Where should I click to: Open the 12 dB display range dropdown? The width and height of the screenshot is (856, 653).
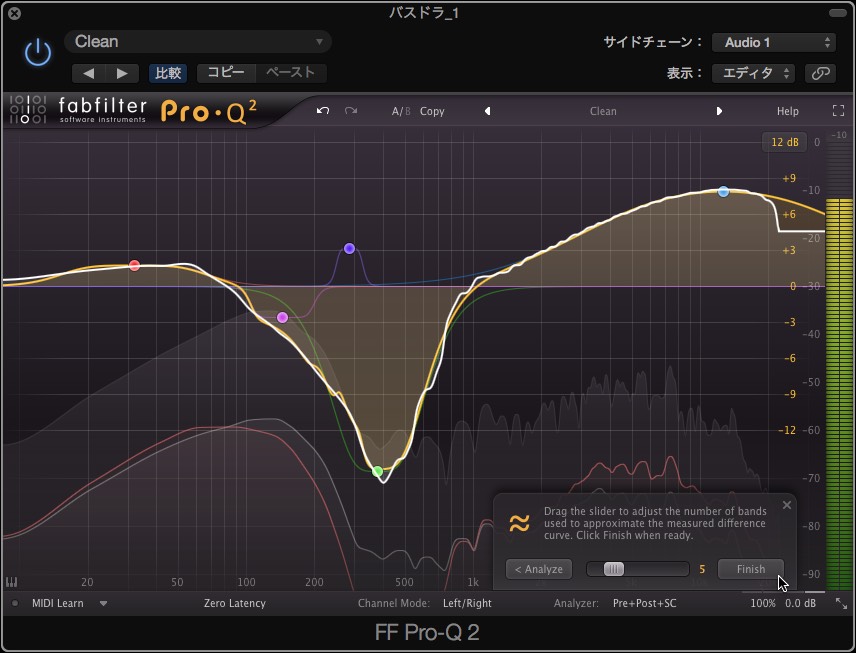(784, 142)
